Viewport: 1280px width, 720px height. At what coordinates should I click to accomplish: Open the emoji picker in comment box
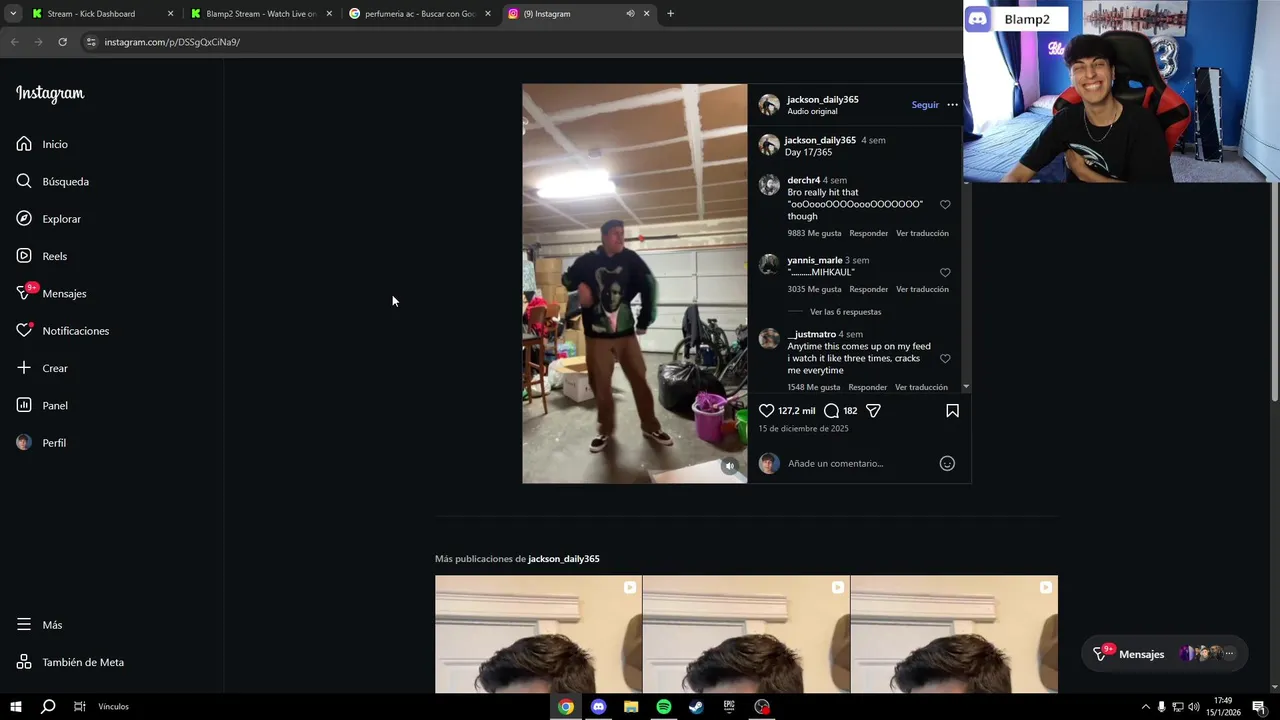coord(947,463)
